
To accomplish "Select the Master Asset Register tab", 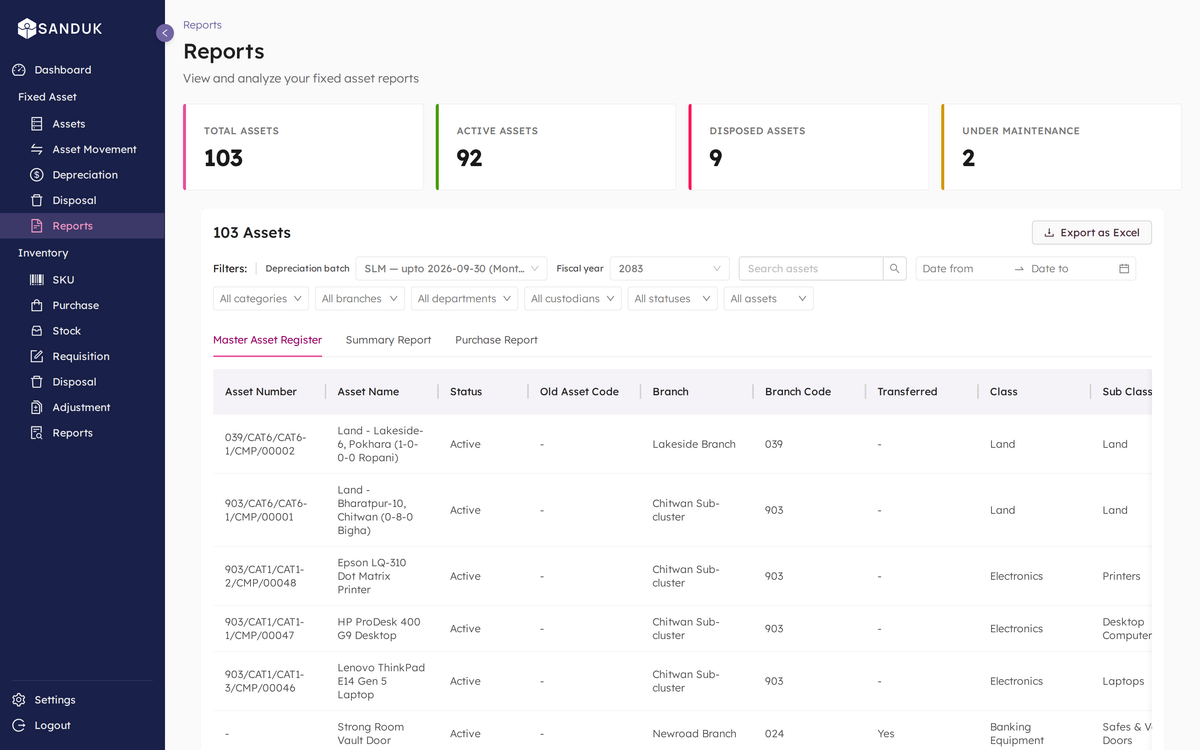I will (x=267, y=340).
